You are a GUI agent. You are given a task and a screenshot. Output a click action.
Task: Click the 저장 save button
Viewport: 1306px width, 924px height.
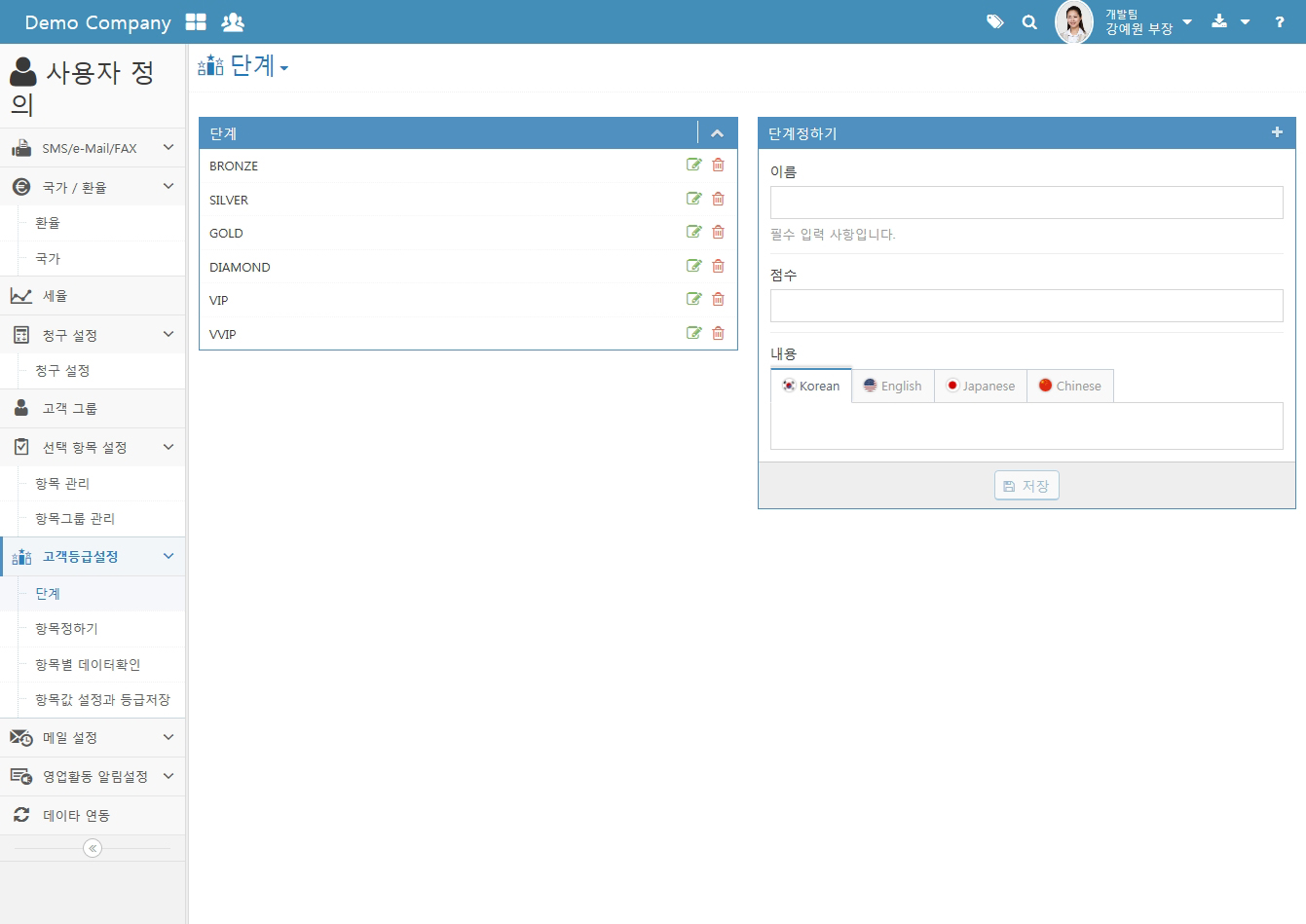click(1026, 486)
